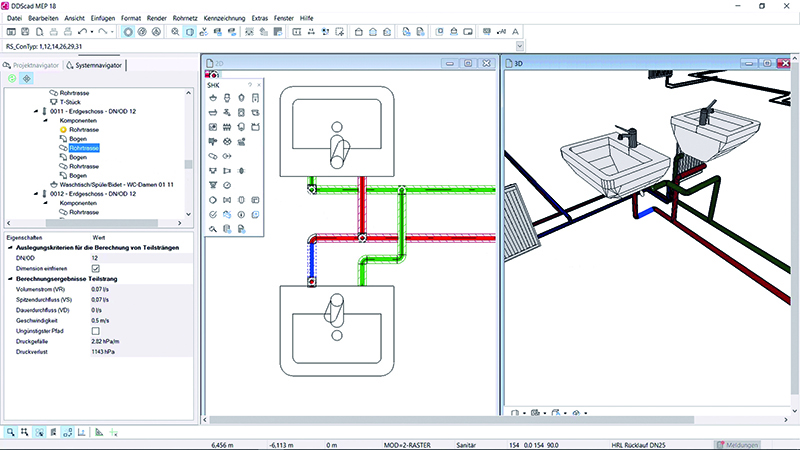Image resolution: width=800 pixels, height=450 pixels.
Task: Click the Meldungen button in status bar
Action: click(x=751, y=443)
